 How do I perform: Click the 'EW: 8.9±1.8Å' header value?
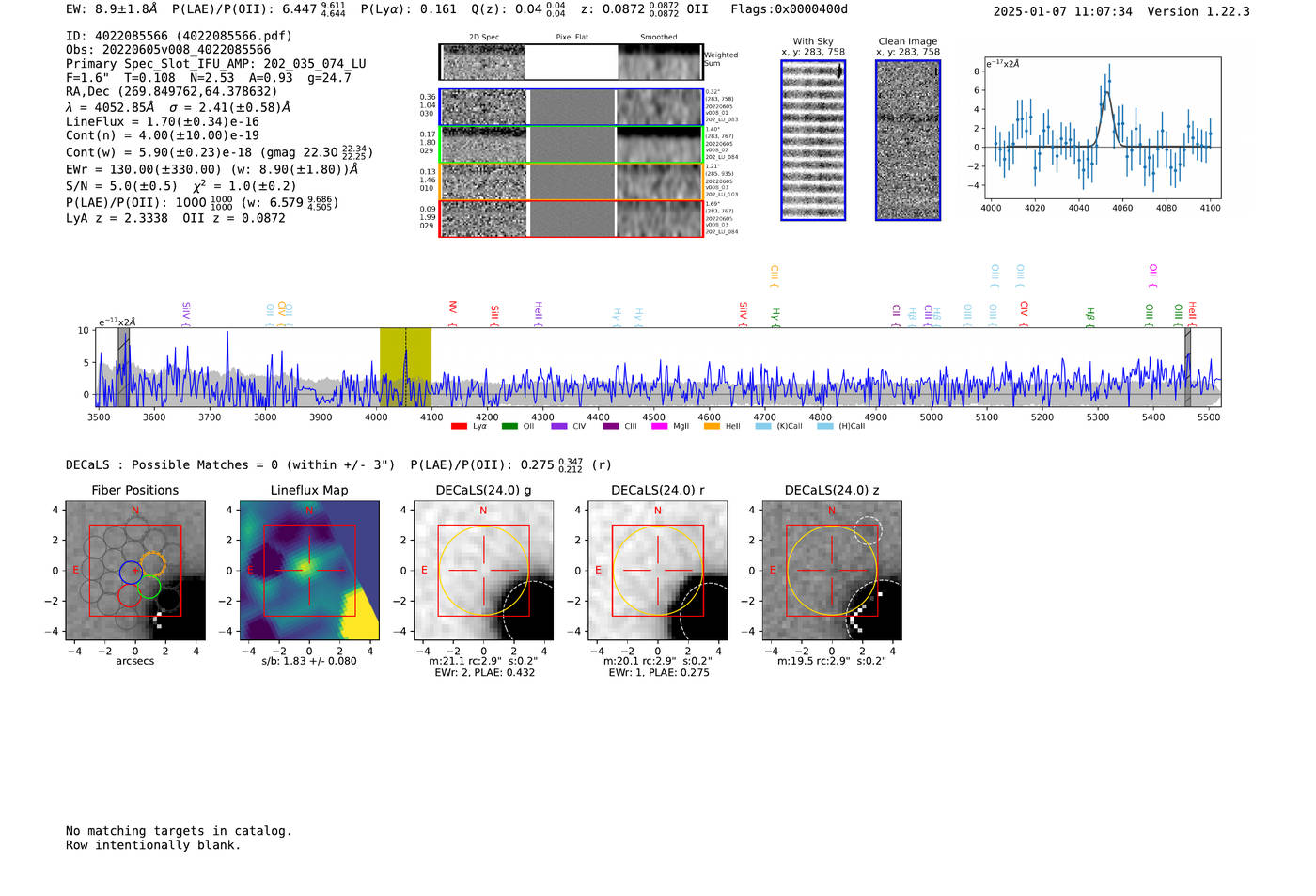pos(111,9)
